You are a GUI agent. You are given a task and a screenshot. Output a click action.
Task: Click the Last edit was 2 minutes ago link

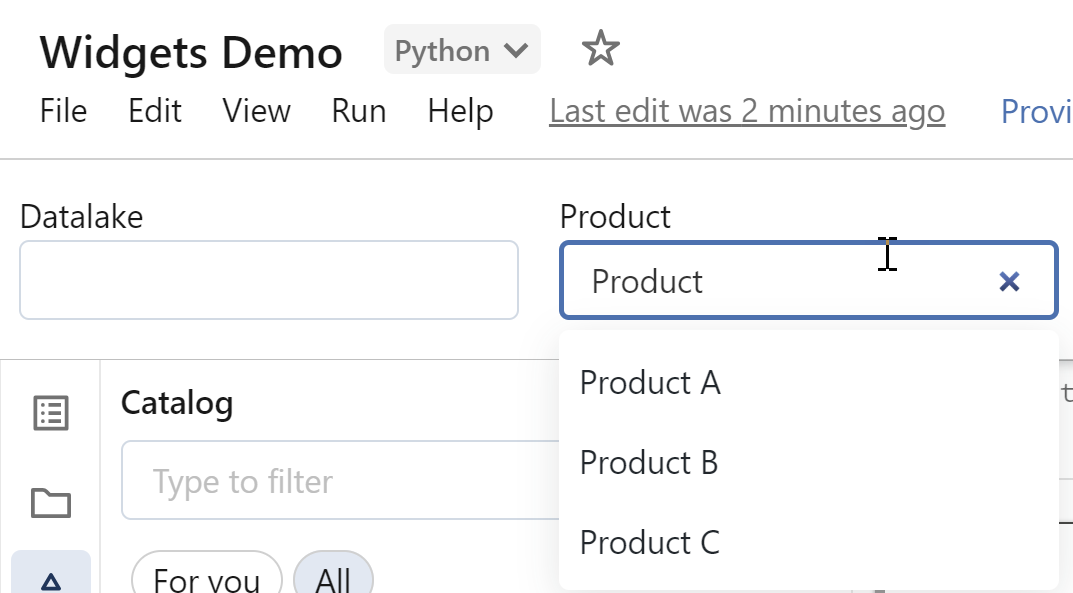tap(747, 111)
